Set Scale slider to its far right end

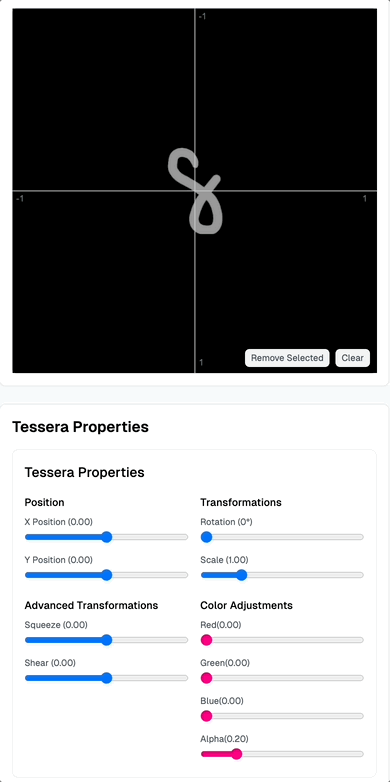362,575
